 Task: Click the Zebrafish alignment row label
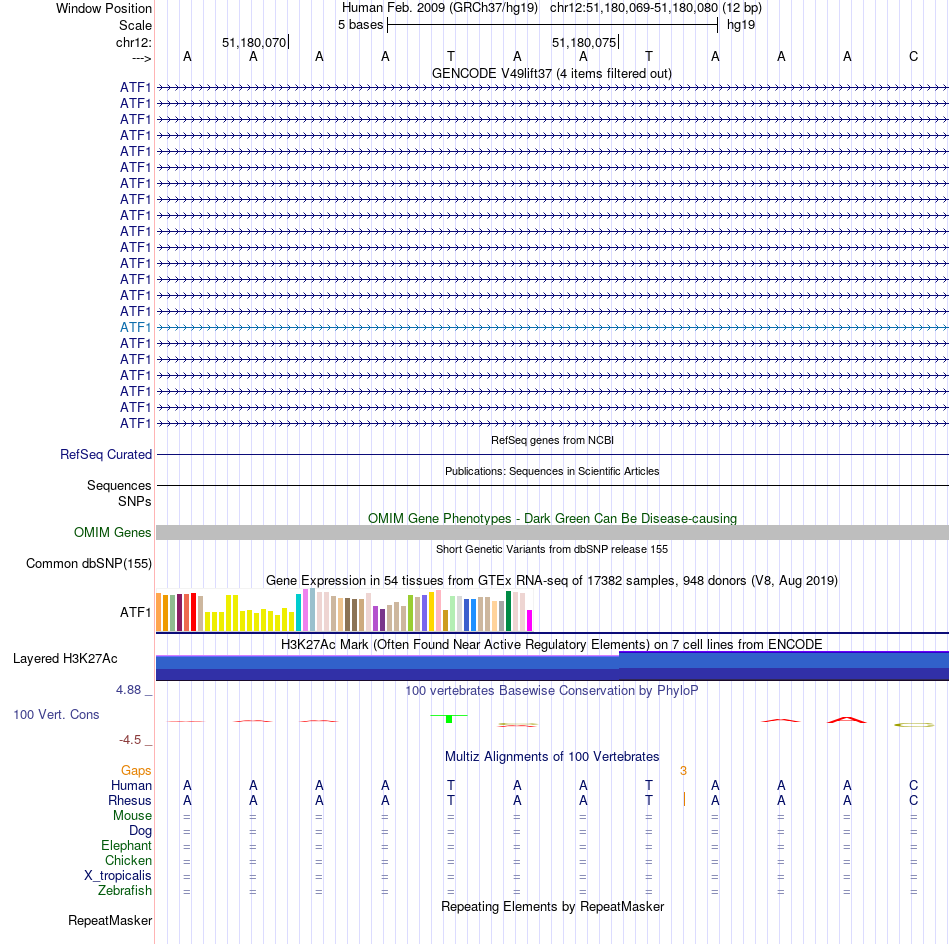[x=125, y=891]
